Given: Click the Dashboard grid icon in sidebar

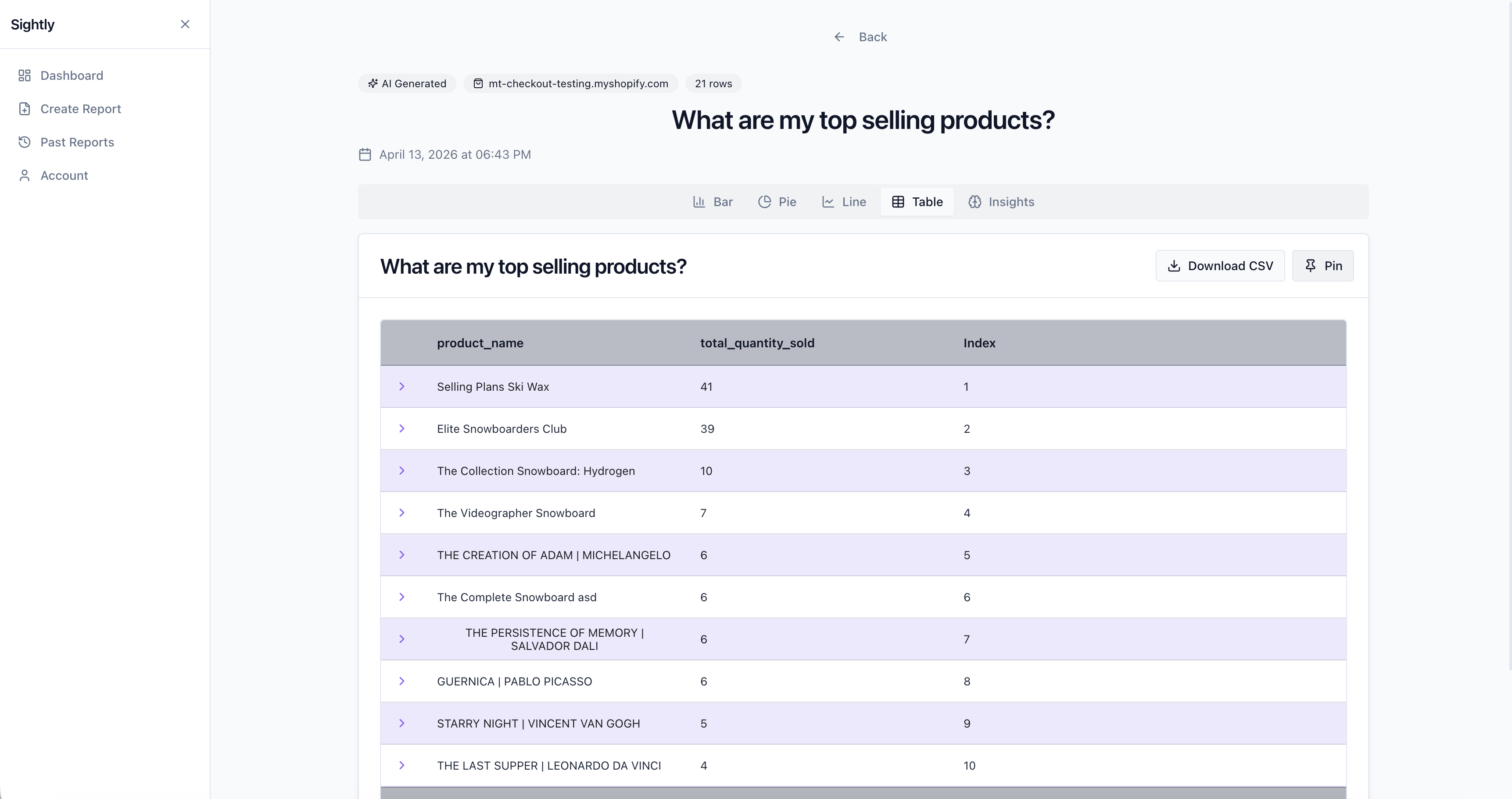Looking at the screenshot, I should coord(24,76).
